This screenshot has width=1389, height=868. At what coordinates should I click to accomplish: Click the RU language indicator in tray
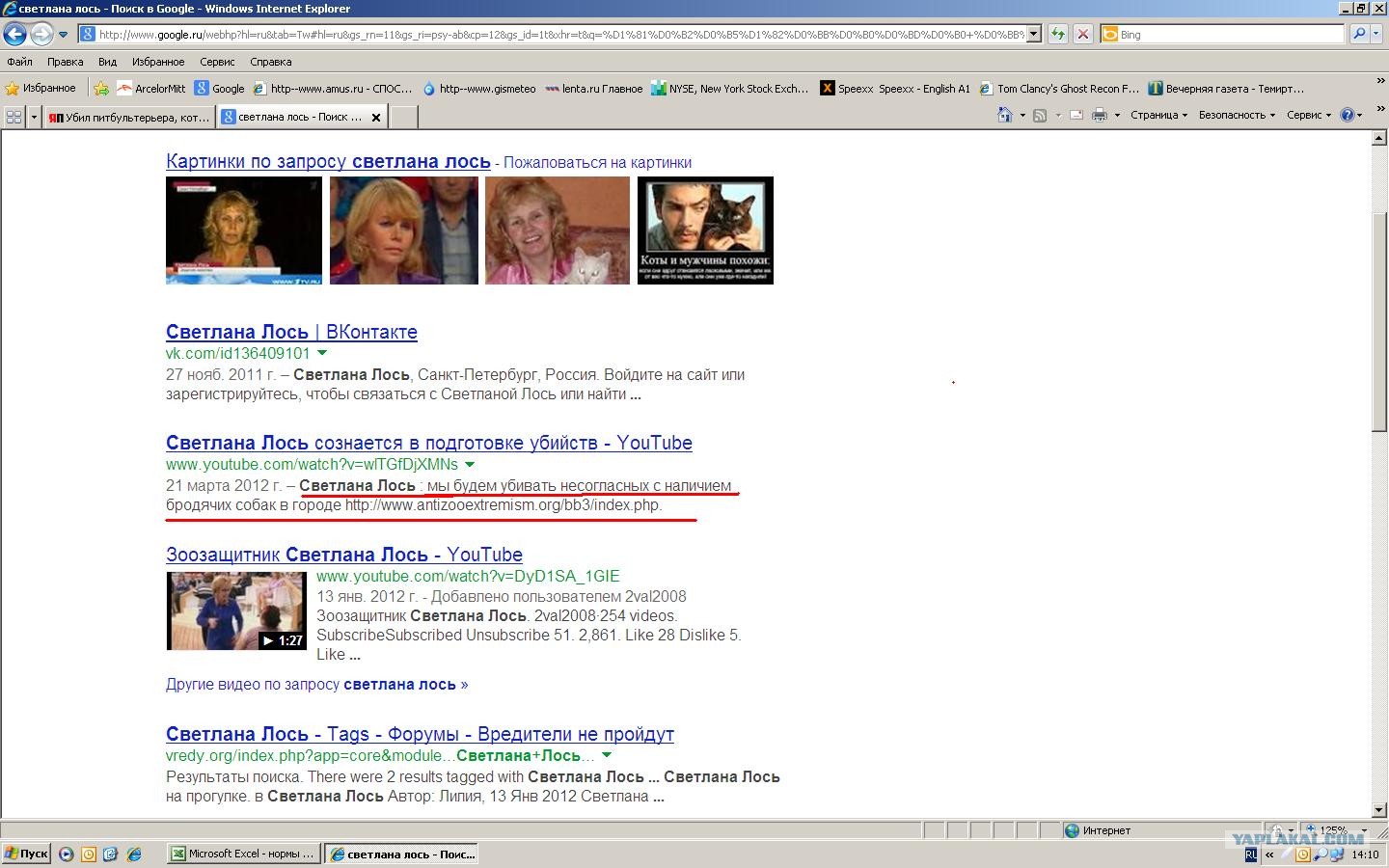1251,854
